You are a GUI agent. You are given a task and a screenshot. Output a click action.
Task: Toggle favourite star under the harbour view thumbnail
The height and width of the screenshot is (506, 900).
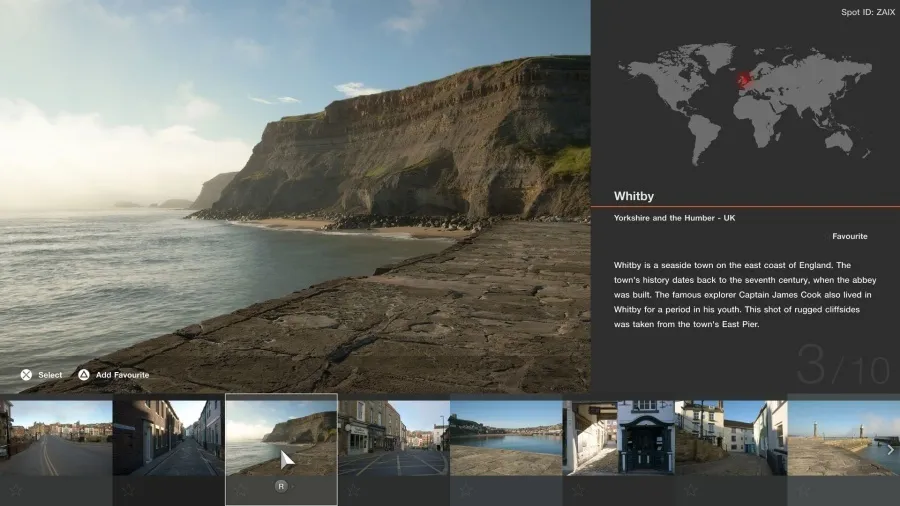pyautogui.click(x=466, y=490)
